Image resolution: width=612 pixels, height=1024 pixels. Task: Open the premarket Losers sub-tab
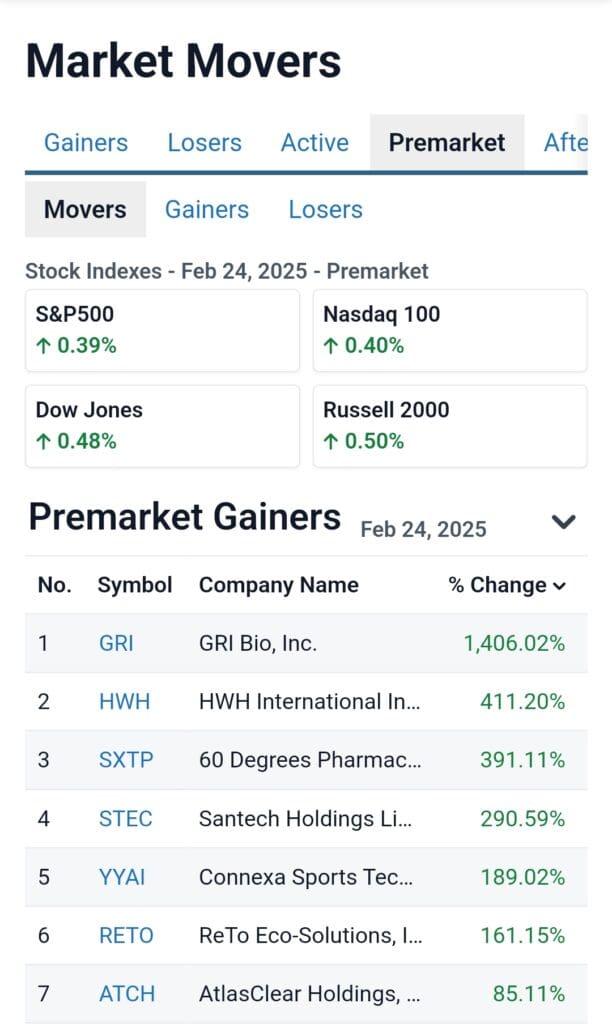[325, 209]
